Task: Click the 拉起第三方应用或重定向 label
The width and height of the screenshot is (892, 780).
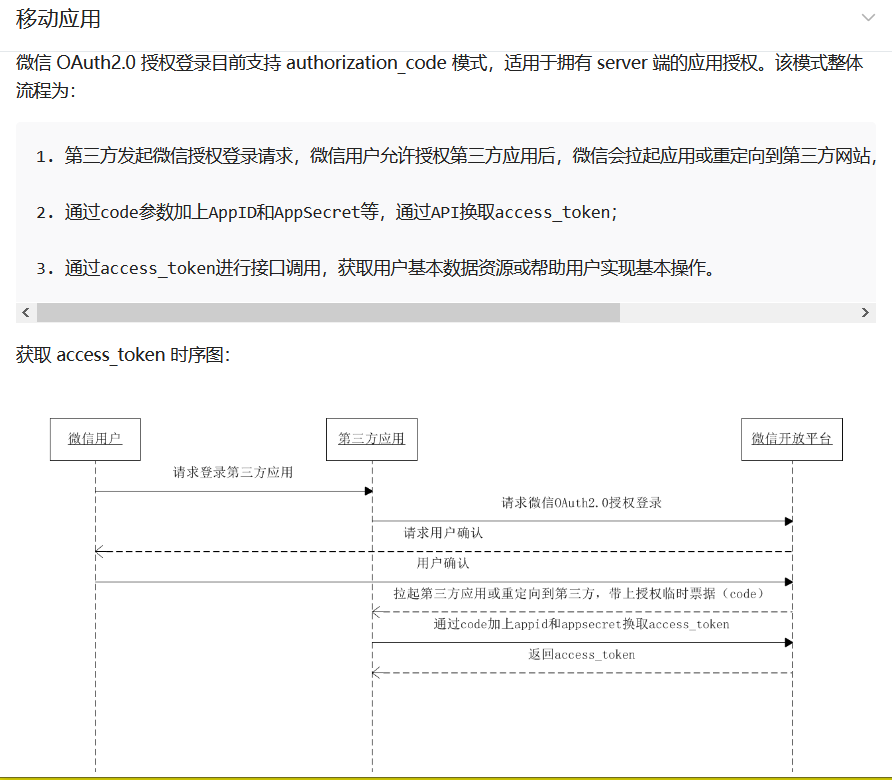Action: [x=579, y=593]
